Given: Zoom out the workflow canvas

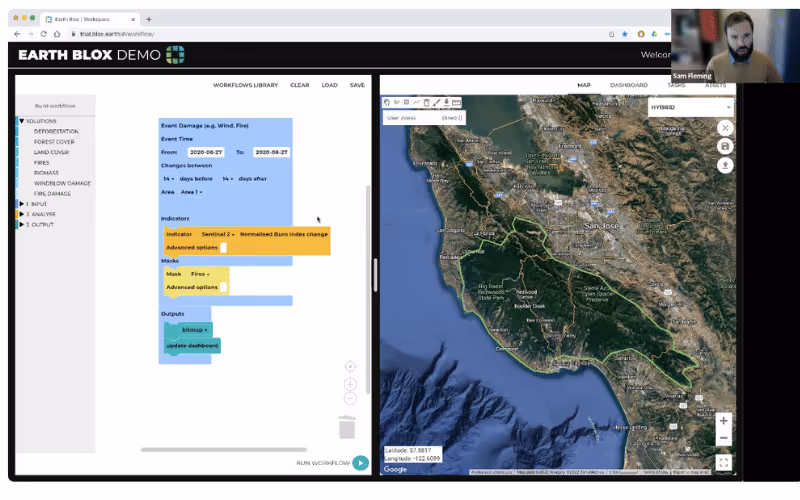Looking at the screenshot, I should pos(350,398).
